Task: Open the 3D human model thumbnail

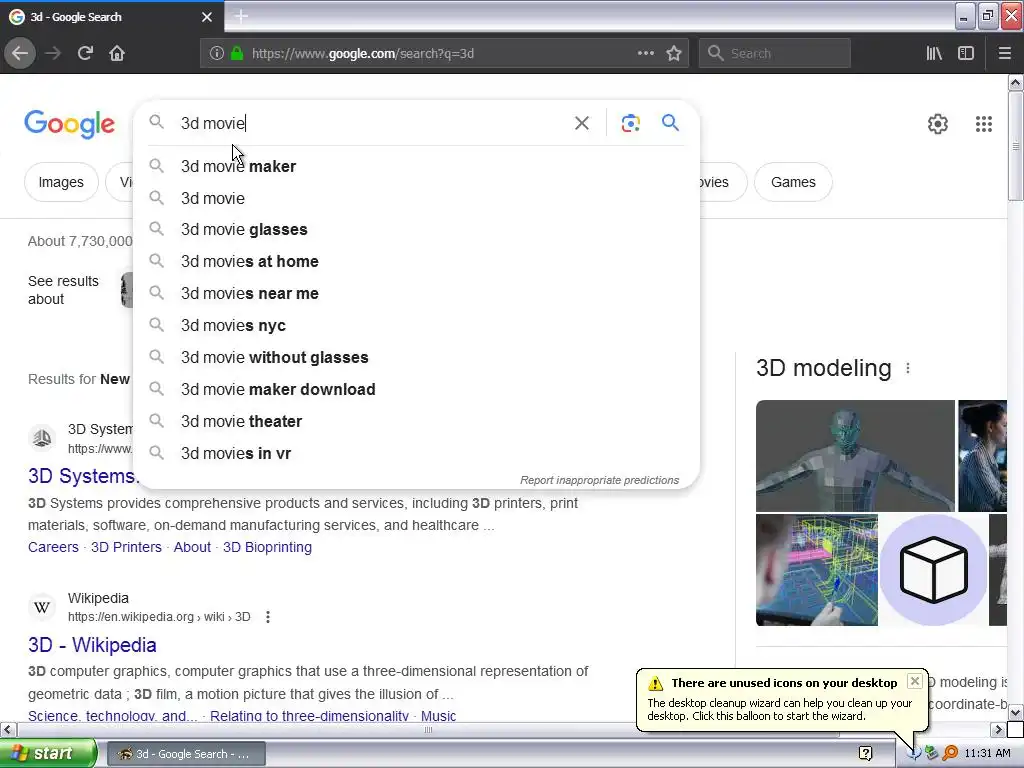Action: point(855,456)
